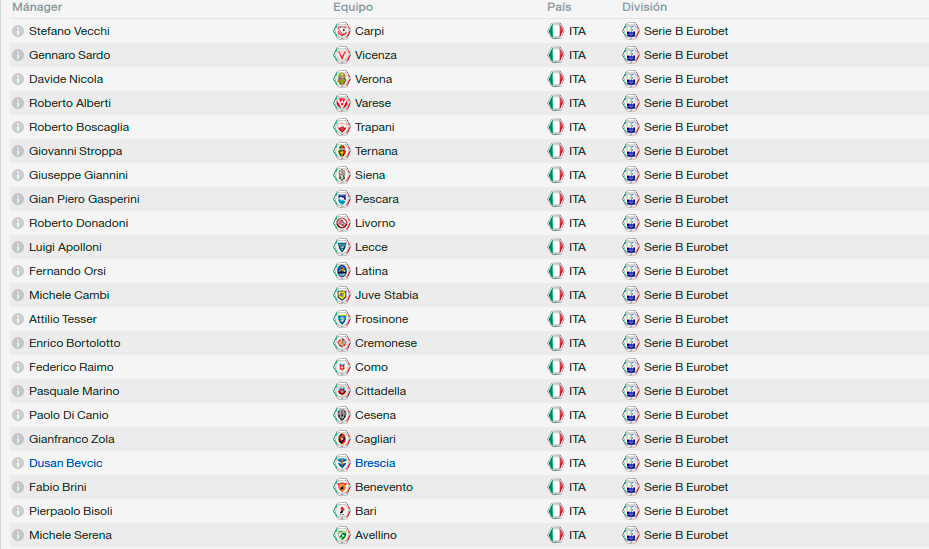Sort by División column header

pos(645,7)
